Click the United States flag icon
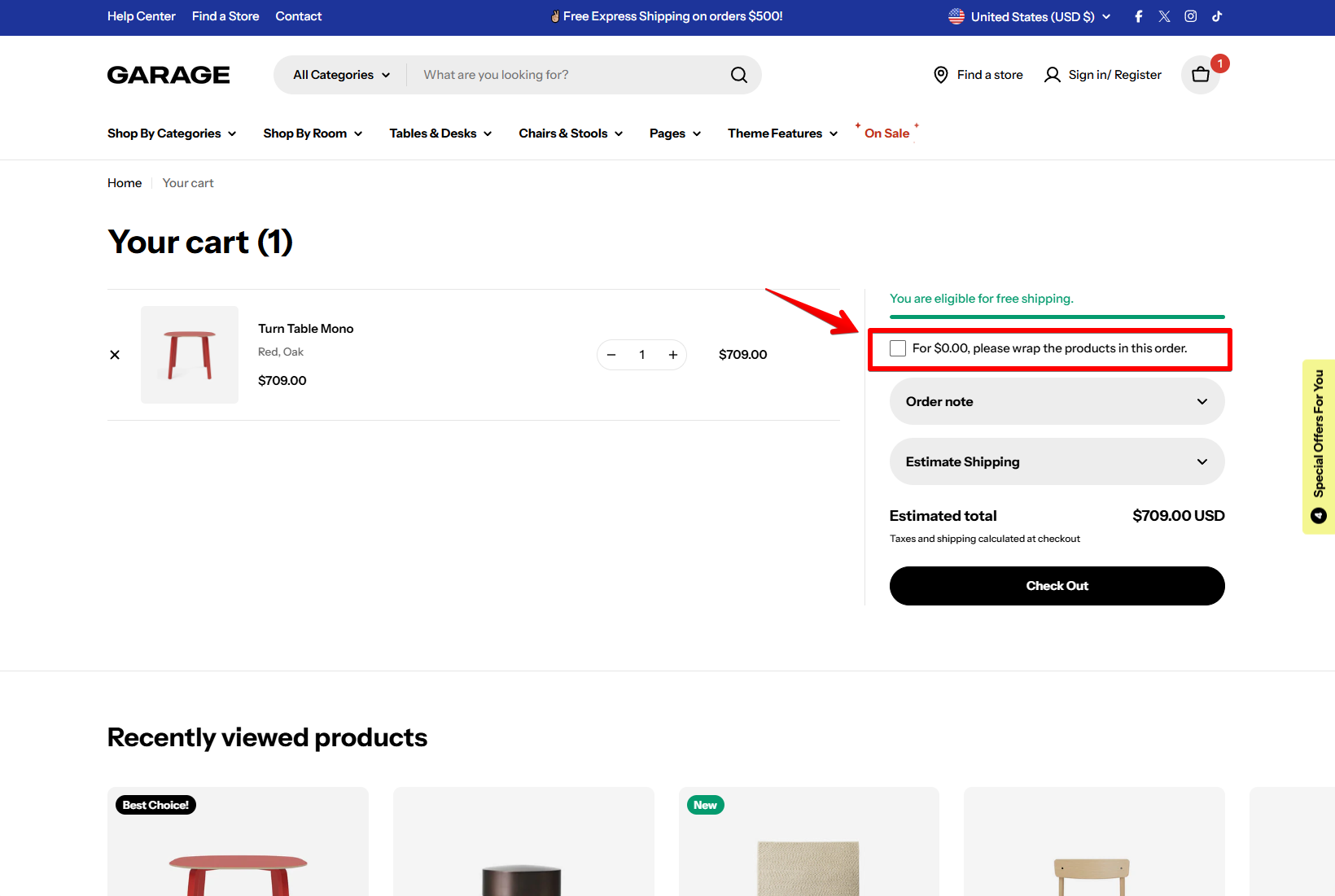This screenshot has width=1335, height=896. tap(956, 16)
